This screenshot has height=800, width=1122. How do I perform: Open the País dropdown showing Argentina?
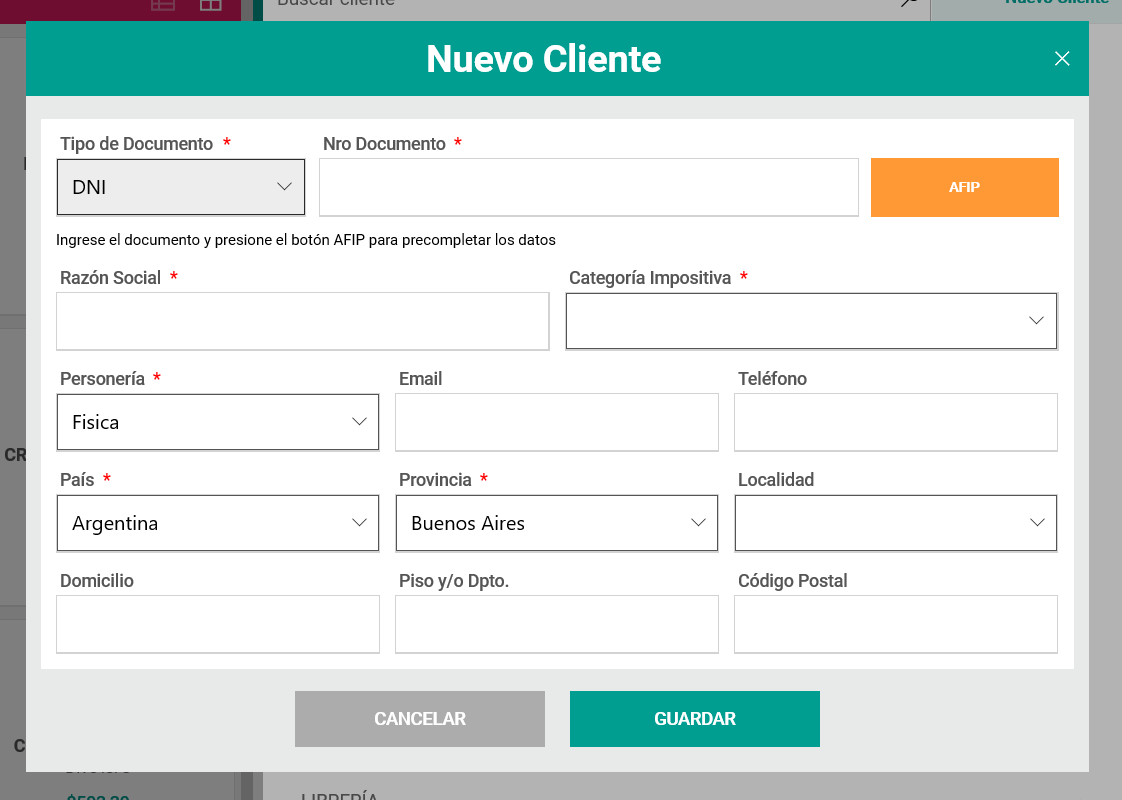(218, 523)
